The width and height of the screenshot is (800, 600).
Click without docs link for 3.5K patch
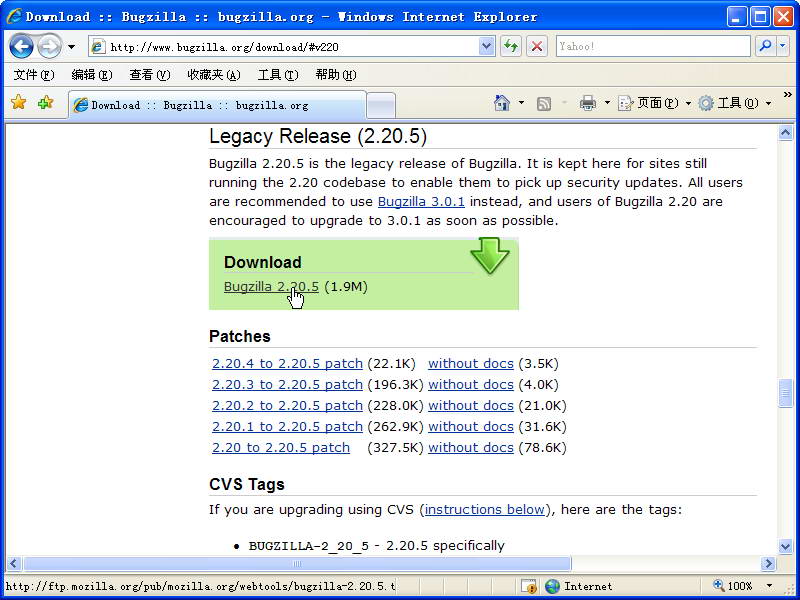(470, 364)
